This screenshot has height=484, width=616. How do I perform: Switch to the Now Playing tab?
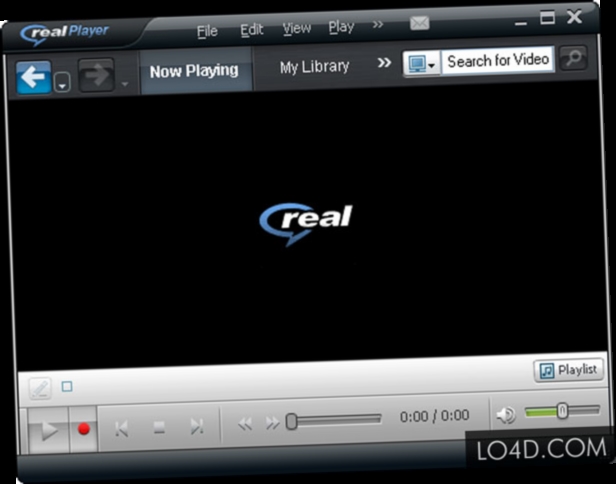pos(195,71)
